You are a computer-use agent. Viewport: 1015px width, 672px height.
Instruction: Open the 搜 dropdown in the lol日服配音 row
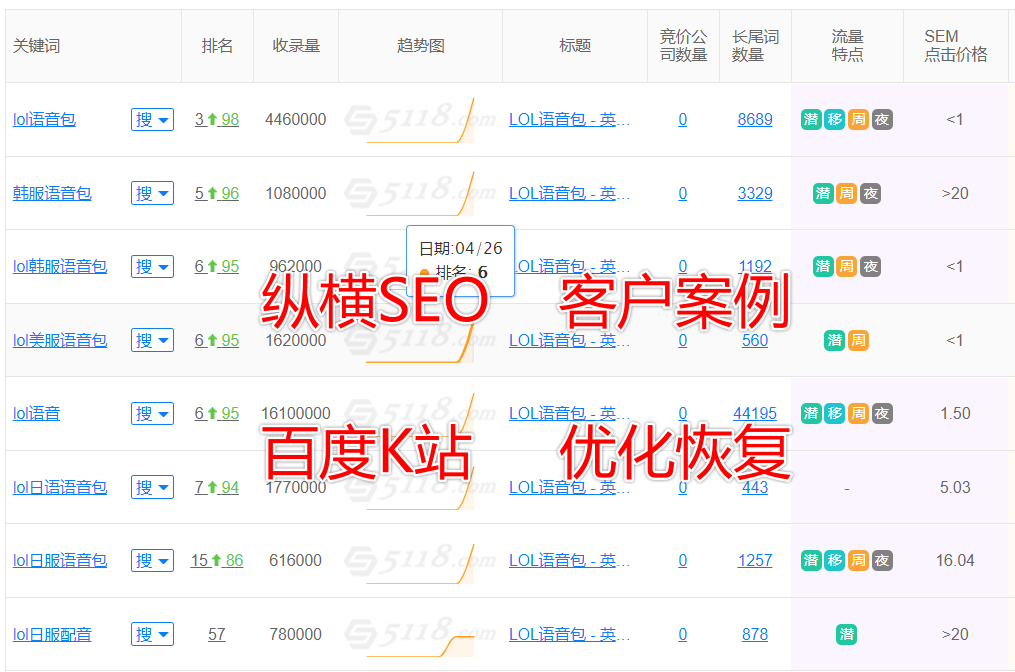pos(151,634)
